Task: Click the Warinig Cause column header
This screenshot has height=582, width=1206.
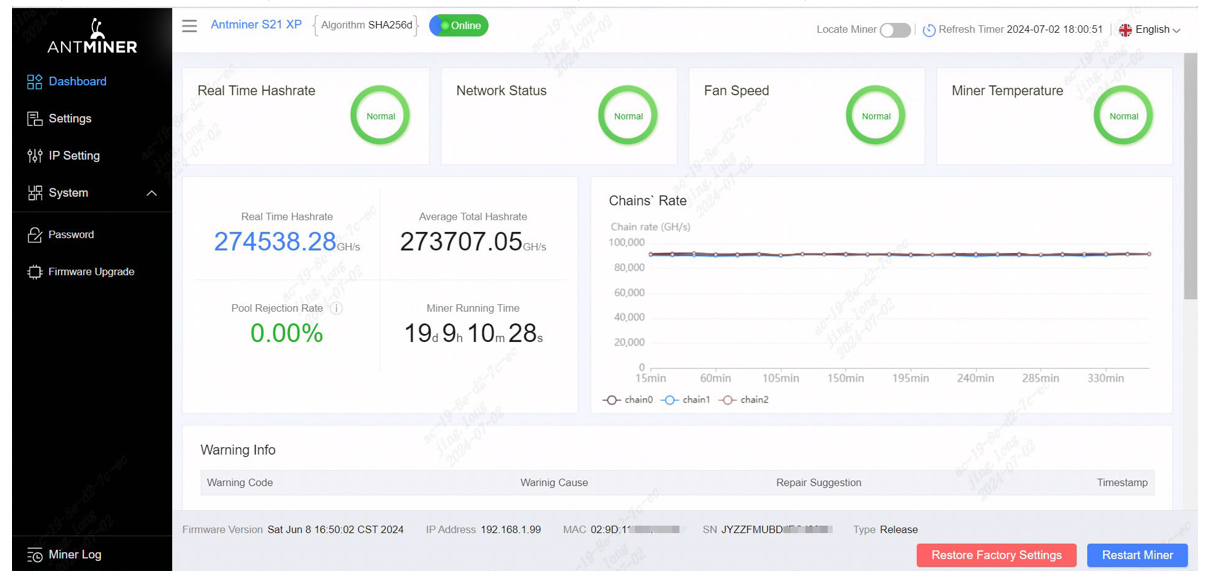Action: (x=554, y=483)
